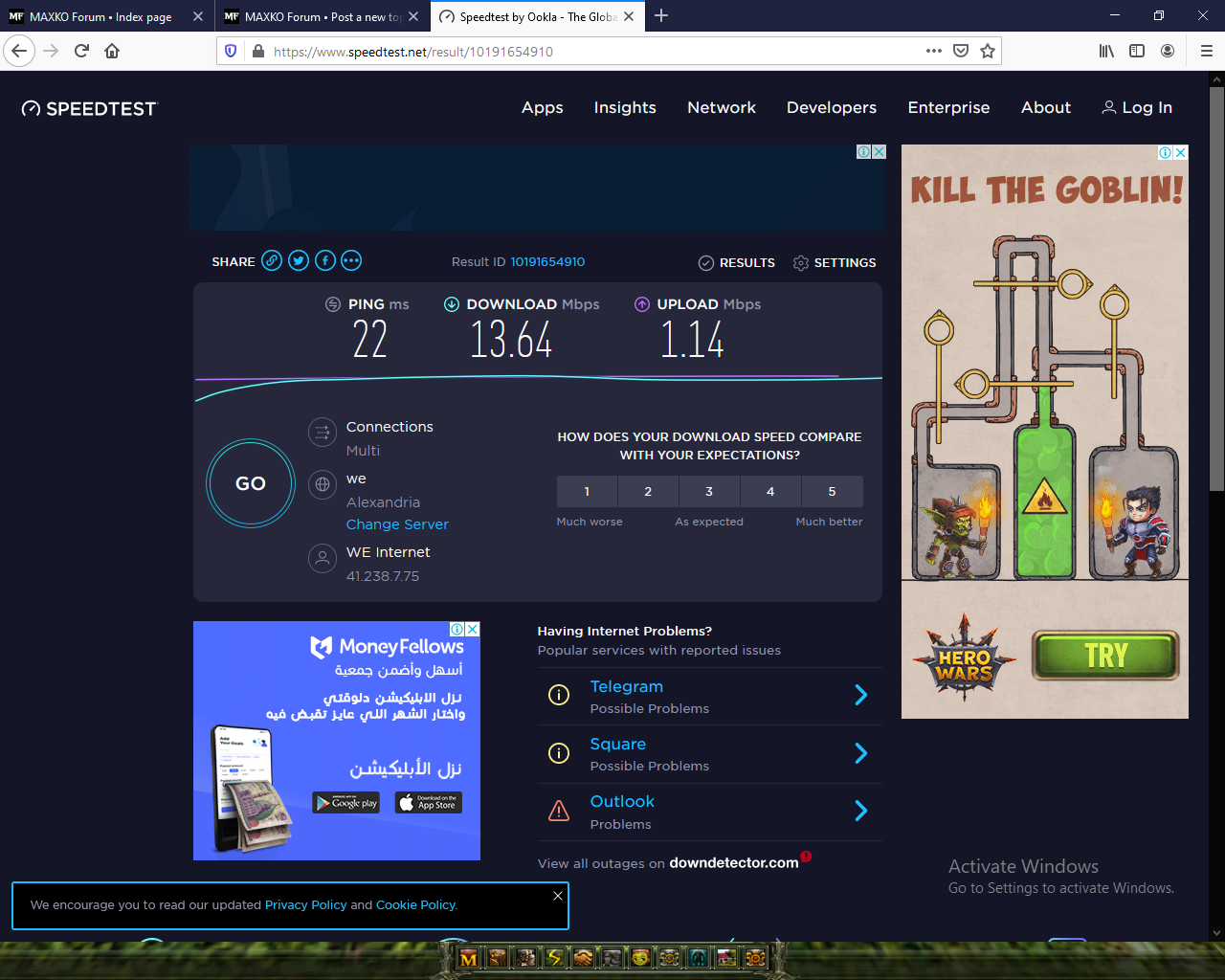Share result on Facebook

pyautogui.click(x=325, y=260)
